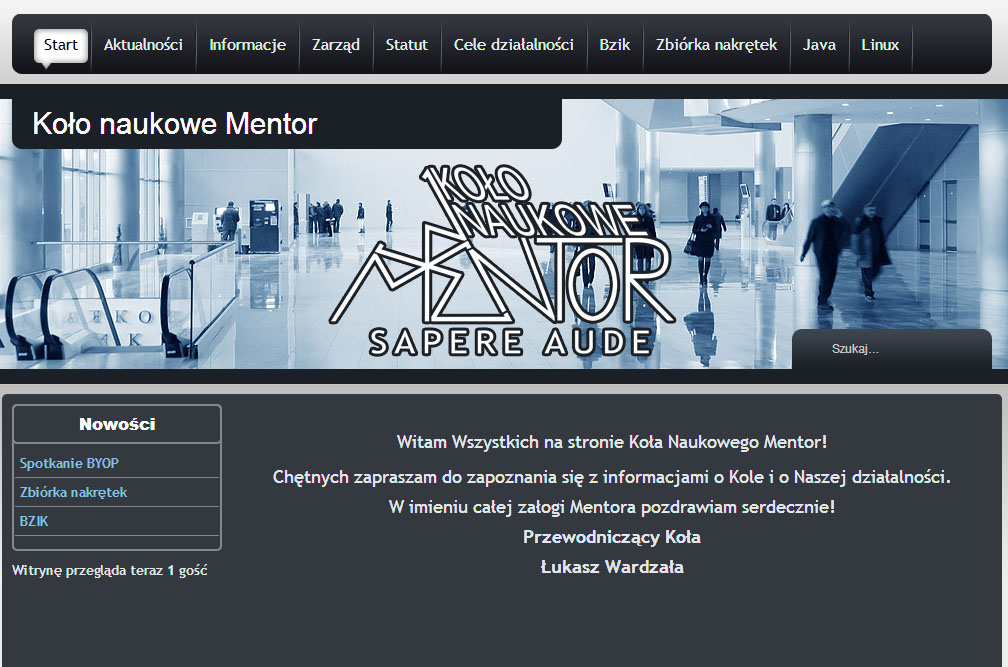The image size is (1008, 667).
Task: Open Zbiórka nakrętek link in Nowości
Action: [73, 492]
